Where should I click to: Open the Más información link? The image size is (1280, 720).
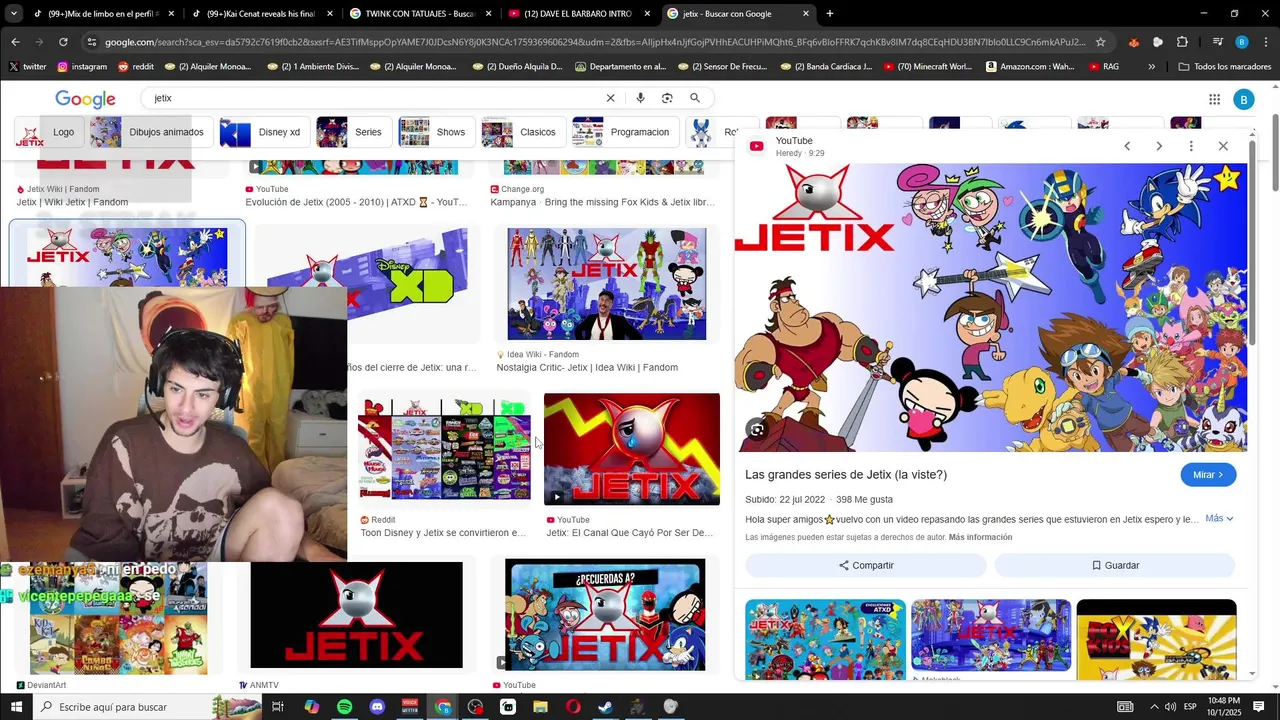click(980, 538)
